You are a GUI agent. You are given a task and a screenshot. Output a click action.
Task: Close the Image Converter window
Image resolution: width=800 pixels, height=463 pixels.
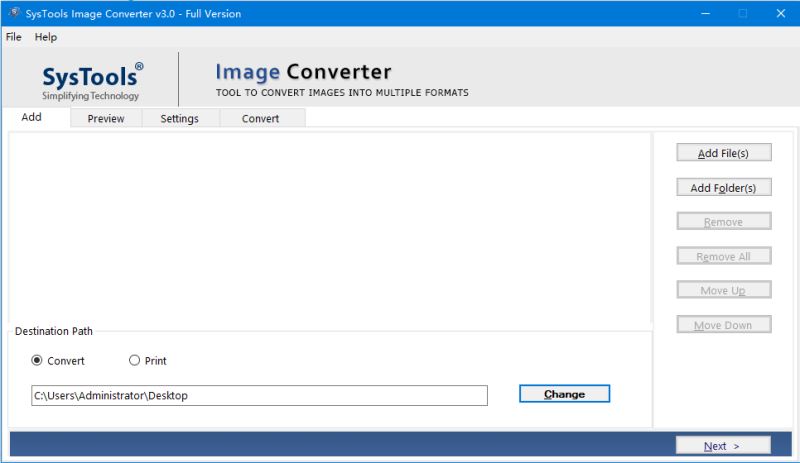[781, 13]
